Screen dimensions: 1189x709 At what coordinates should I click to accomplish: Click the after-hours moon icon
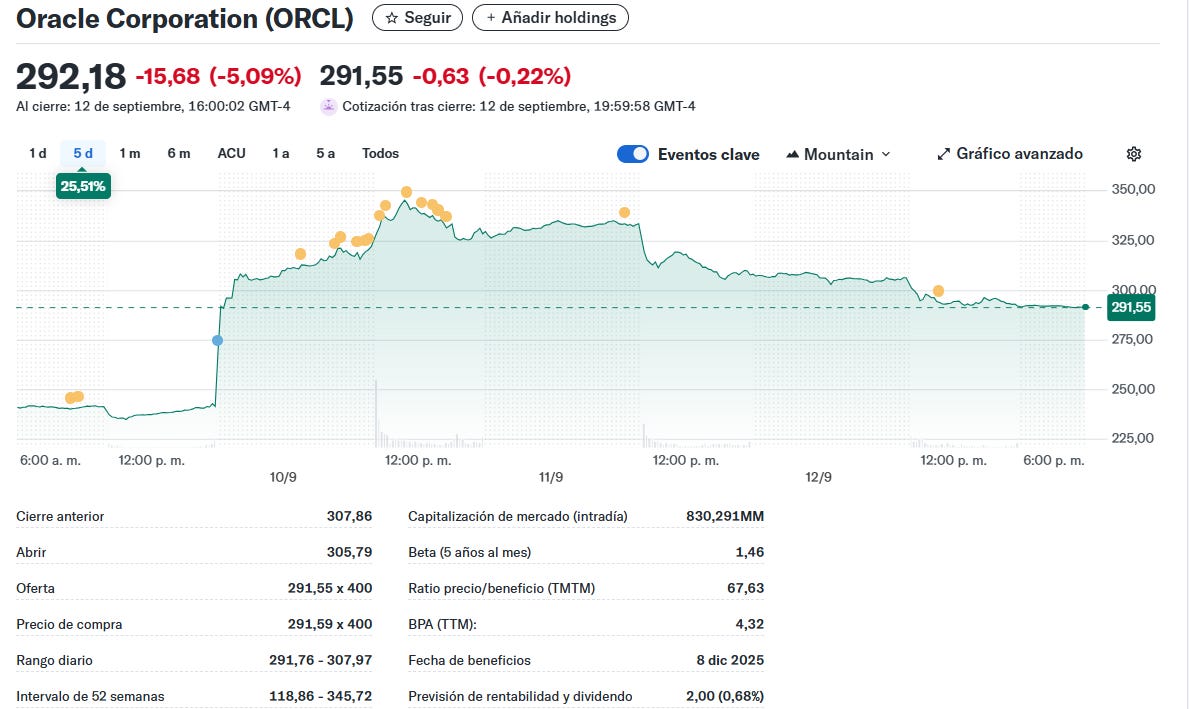(328, 106)
